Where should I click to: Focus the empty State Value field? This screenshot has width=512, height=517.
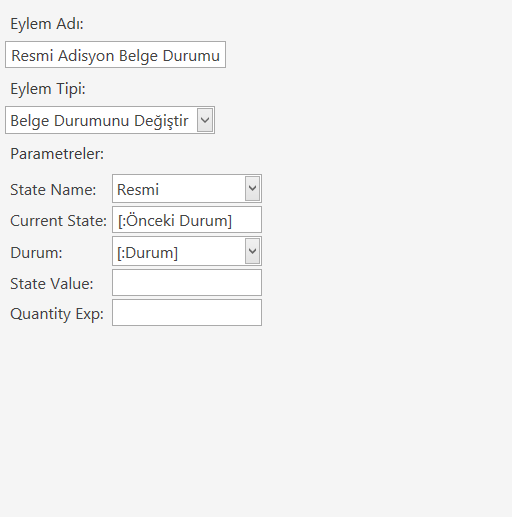click(x=187, y=283)
